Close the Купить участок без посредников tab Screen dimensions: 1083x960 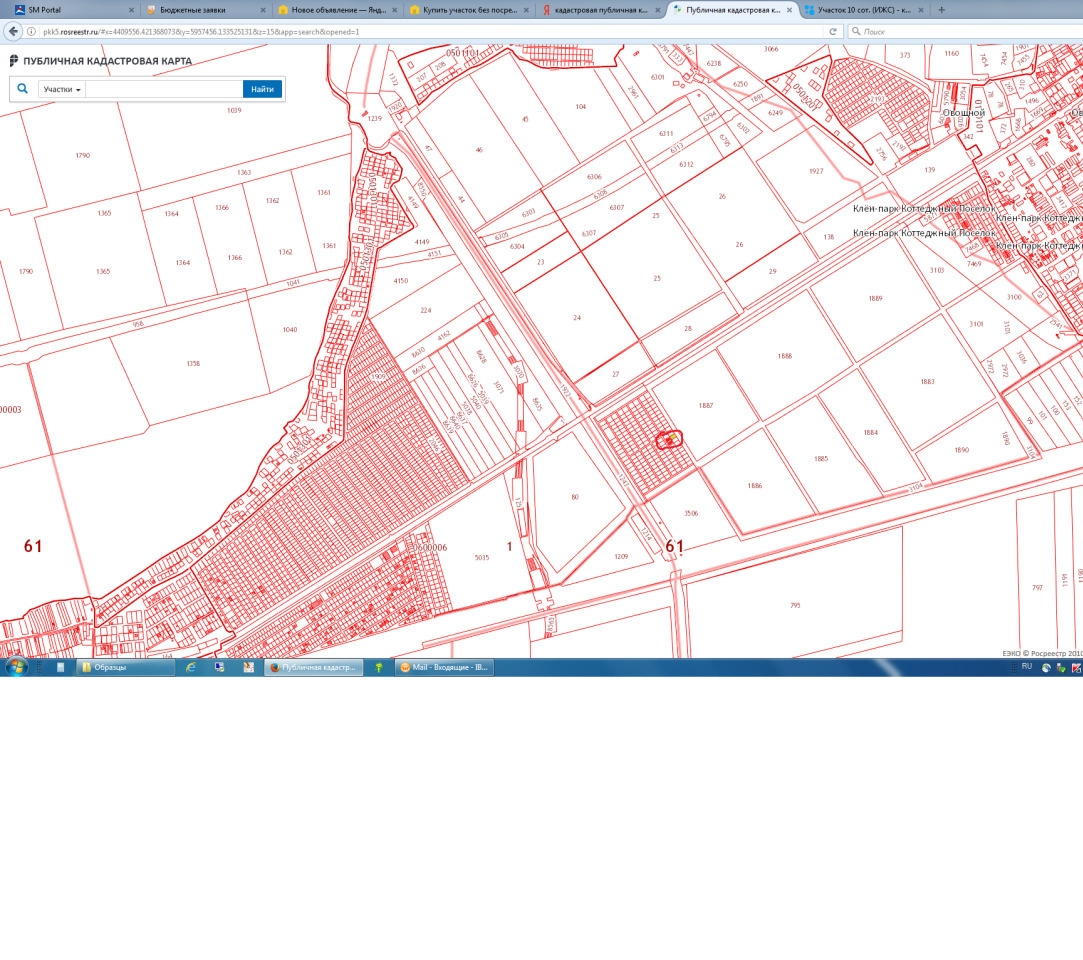tap(525, 10)
